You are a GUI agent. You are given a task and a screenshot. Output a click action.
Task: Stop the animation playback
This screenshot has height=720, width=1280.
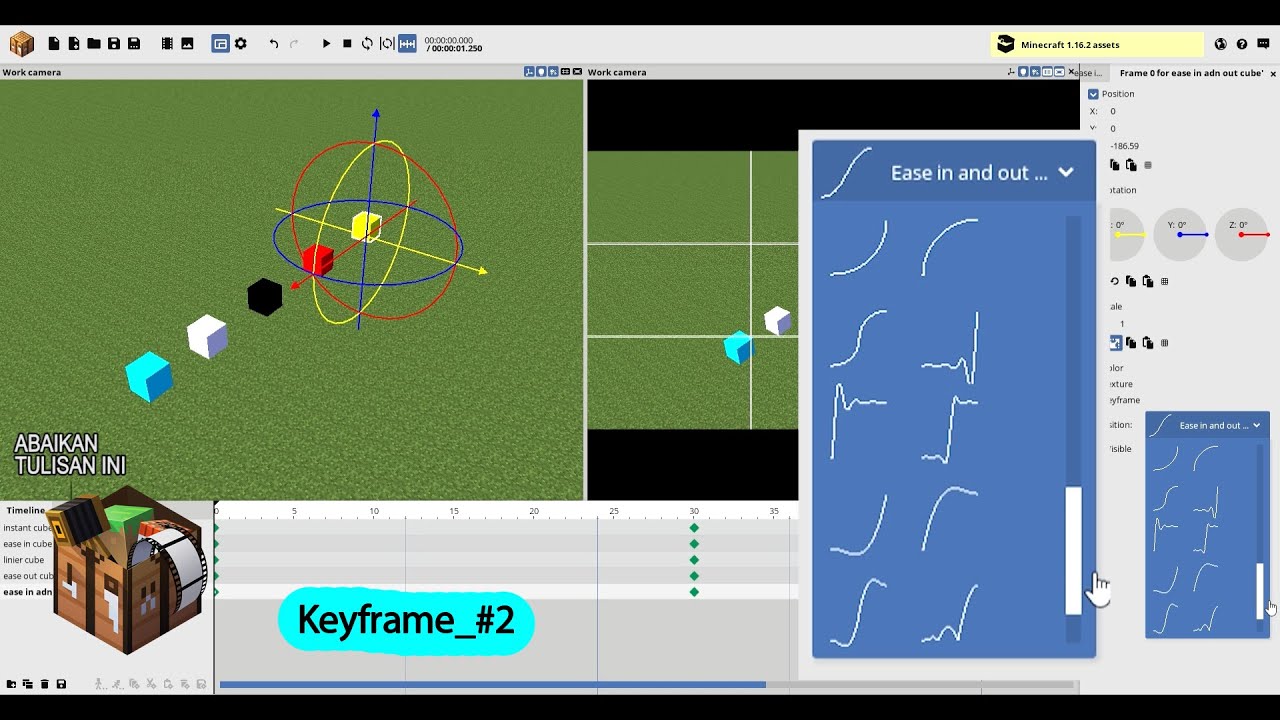(347, 44)
